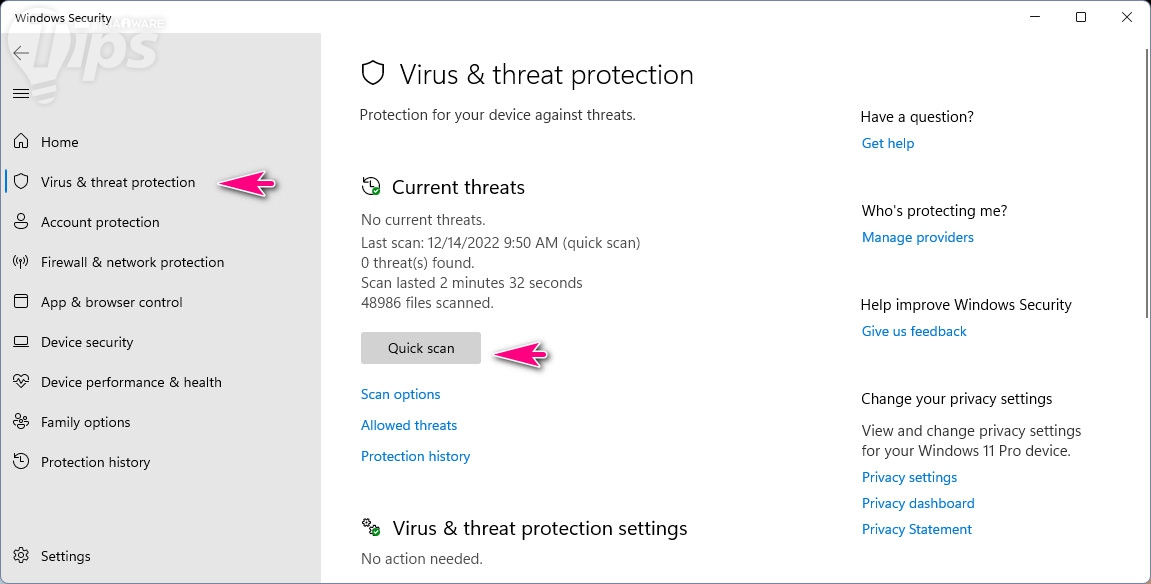
Task: Select Virus & threat protection in sidebar
Action: pos(118,182)
